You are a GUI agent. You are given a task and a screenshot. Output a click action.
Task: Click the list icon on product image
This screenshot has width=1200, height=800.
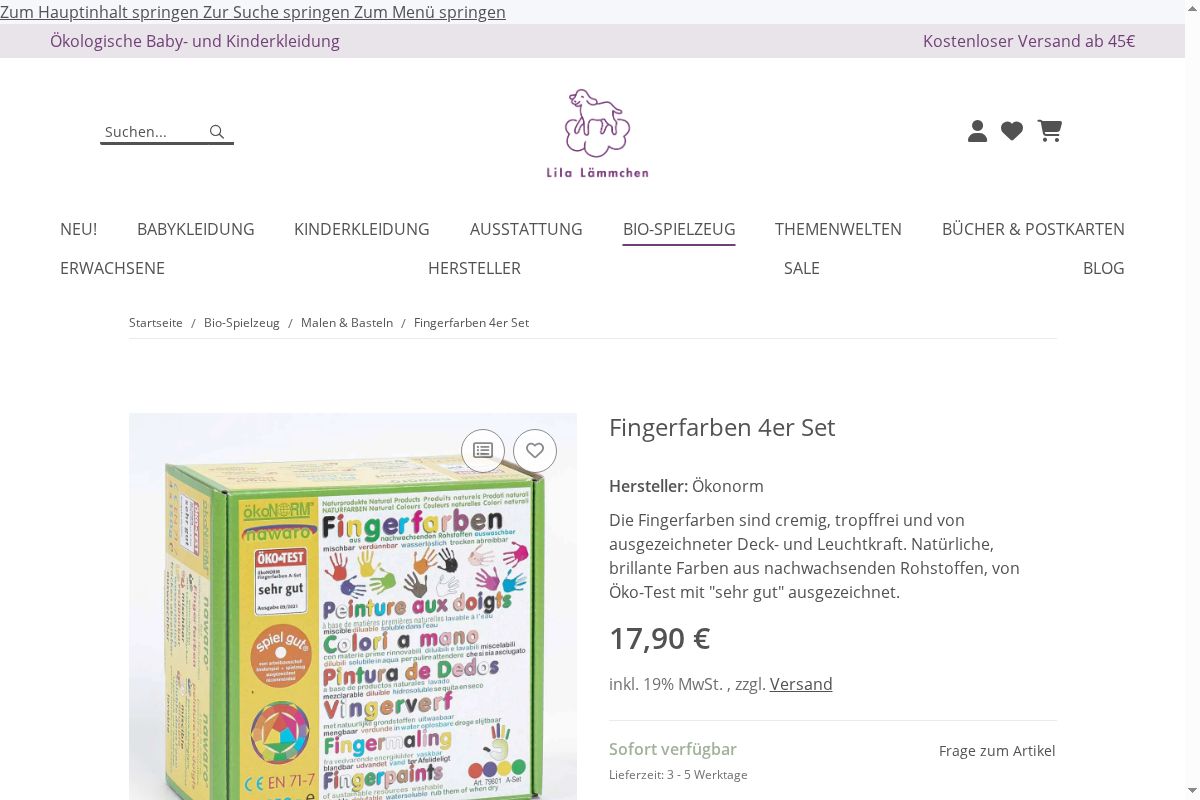point(483,450)
